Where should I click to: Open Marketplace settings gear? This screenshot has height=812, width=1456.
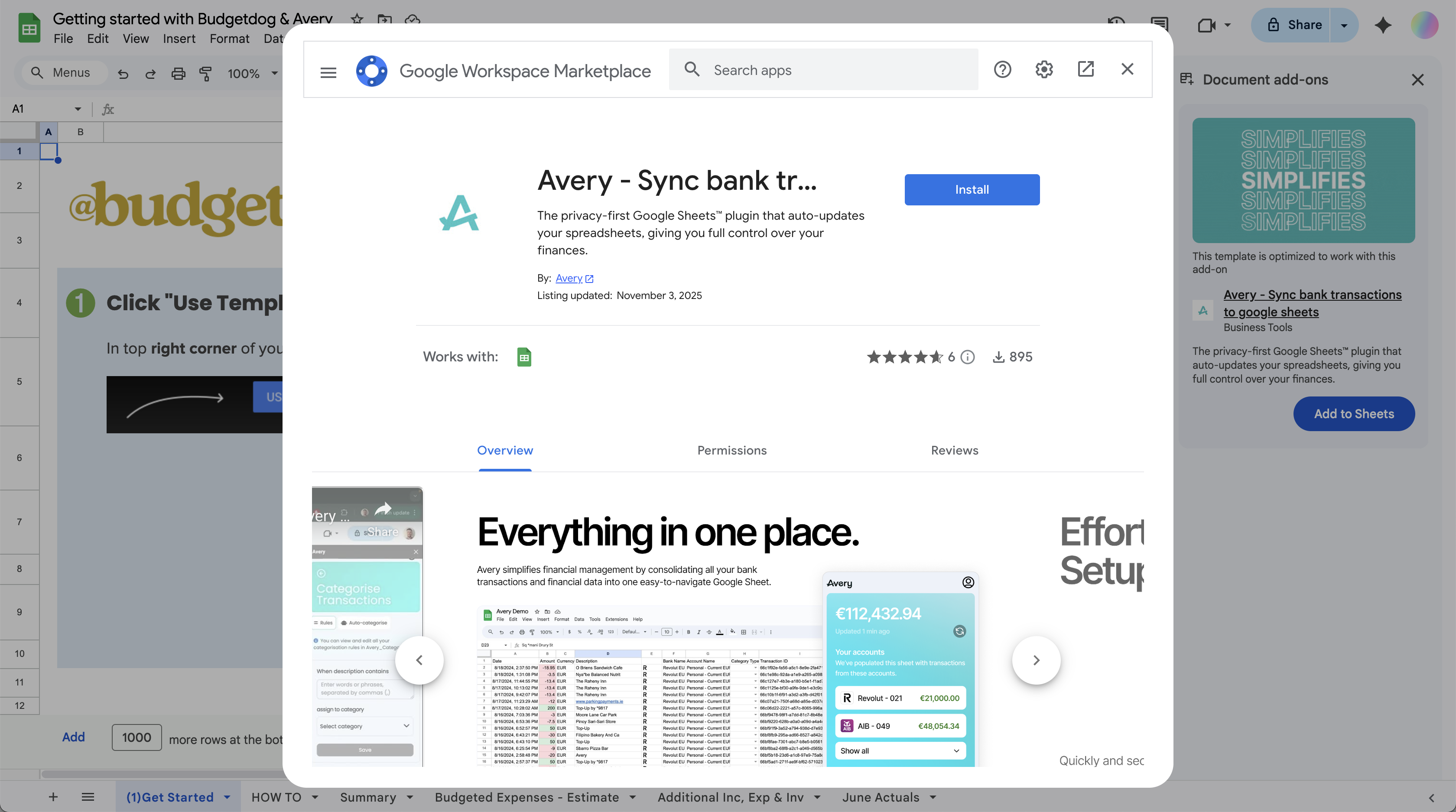[x=1044, y=69]
